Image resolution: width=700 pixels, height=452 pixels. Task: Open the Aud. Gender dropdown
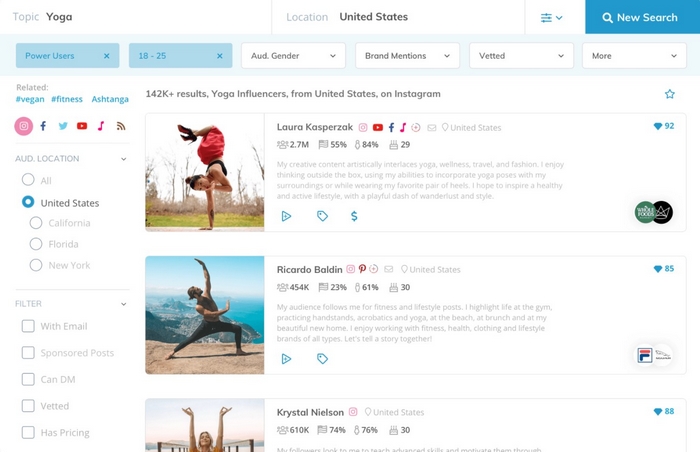coord(293,56)
